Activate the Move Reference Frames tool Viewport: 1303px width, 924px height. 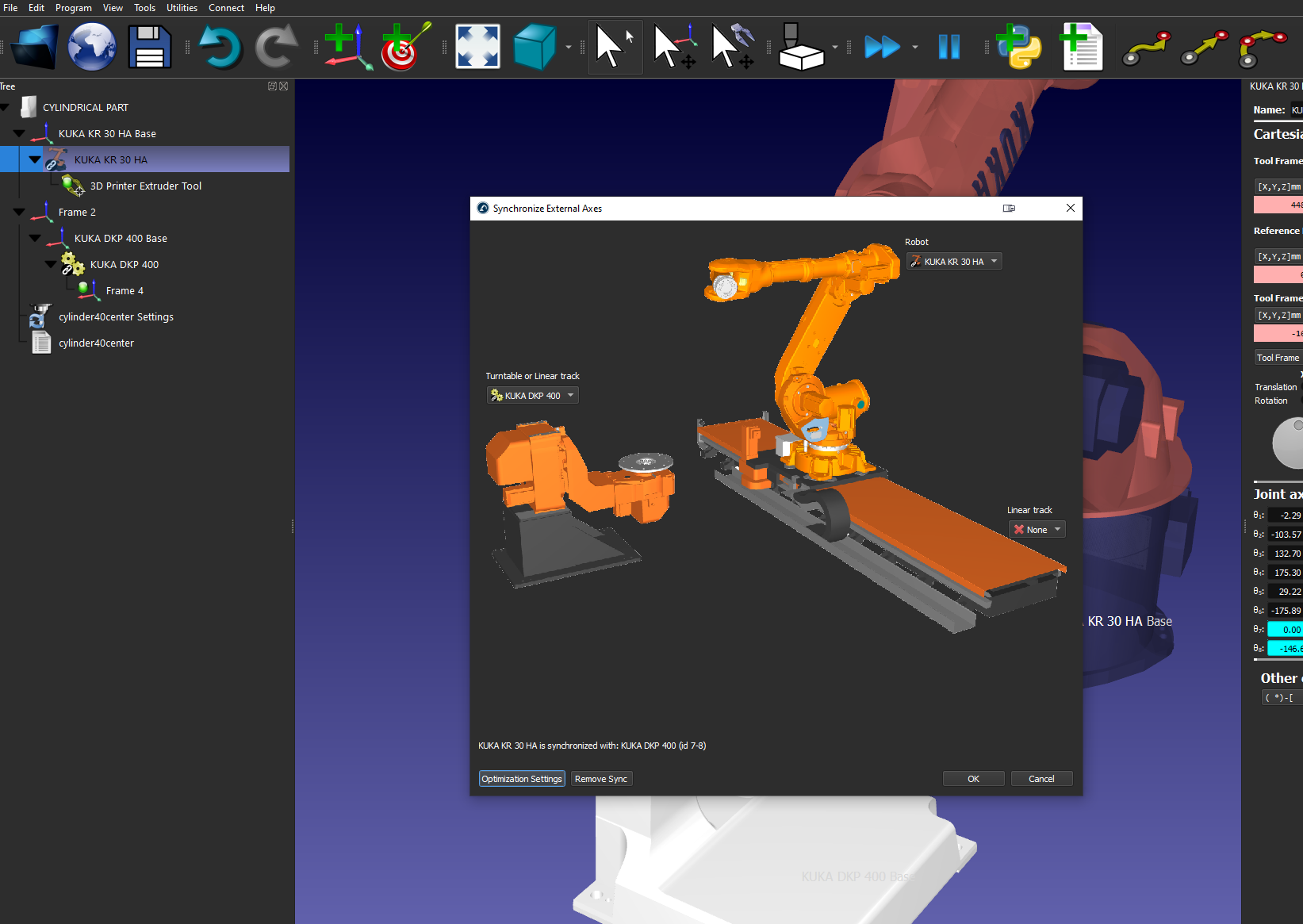pos(674,47)
